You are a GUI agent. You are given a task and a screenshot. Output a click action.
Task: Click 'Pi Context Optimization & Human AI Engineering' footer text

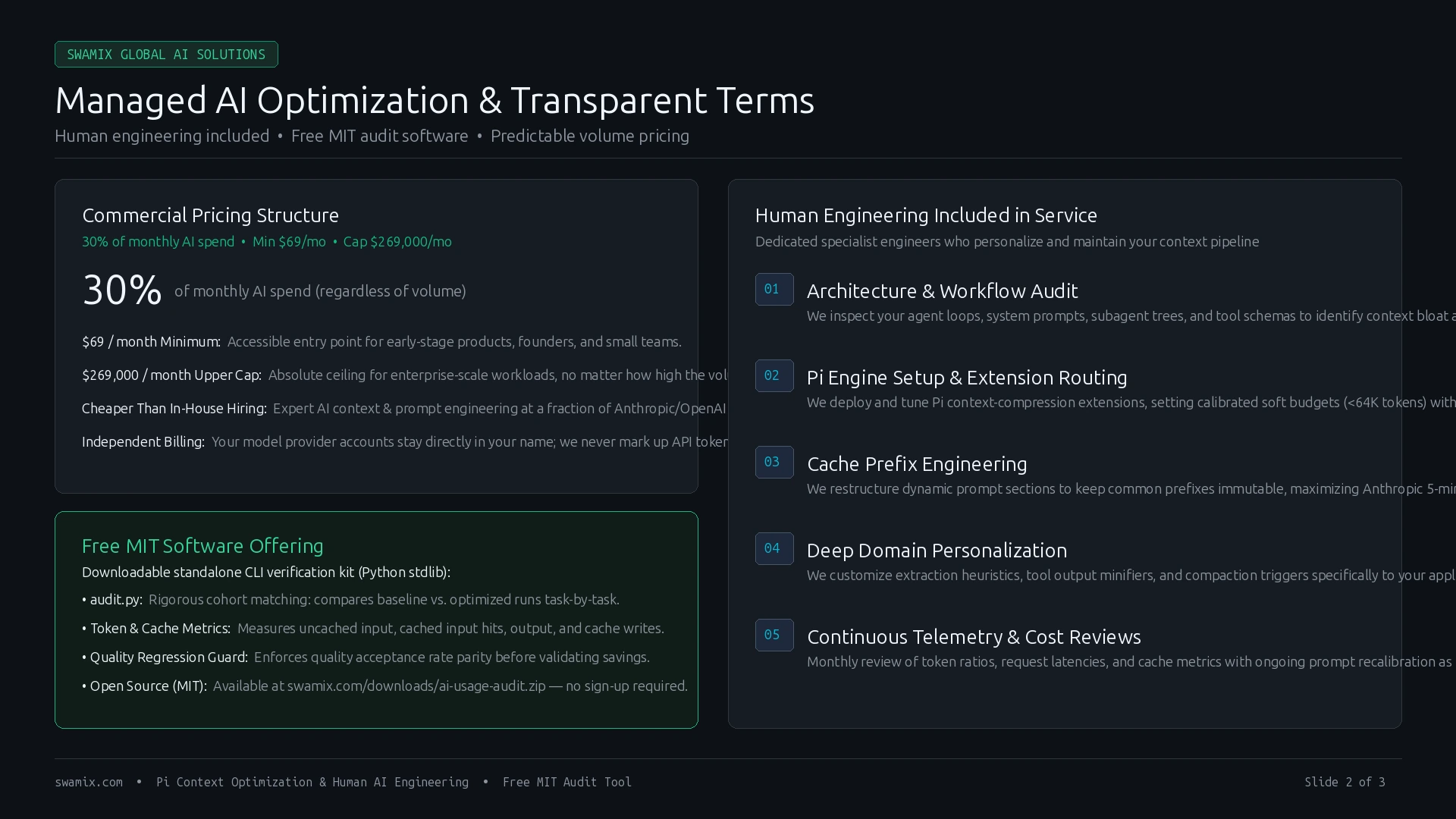[312, 782]
